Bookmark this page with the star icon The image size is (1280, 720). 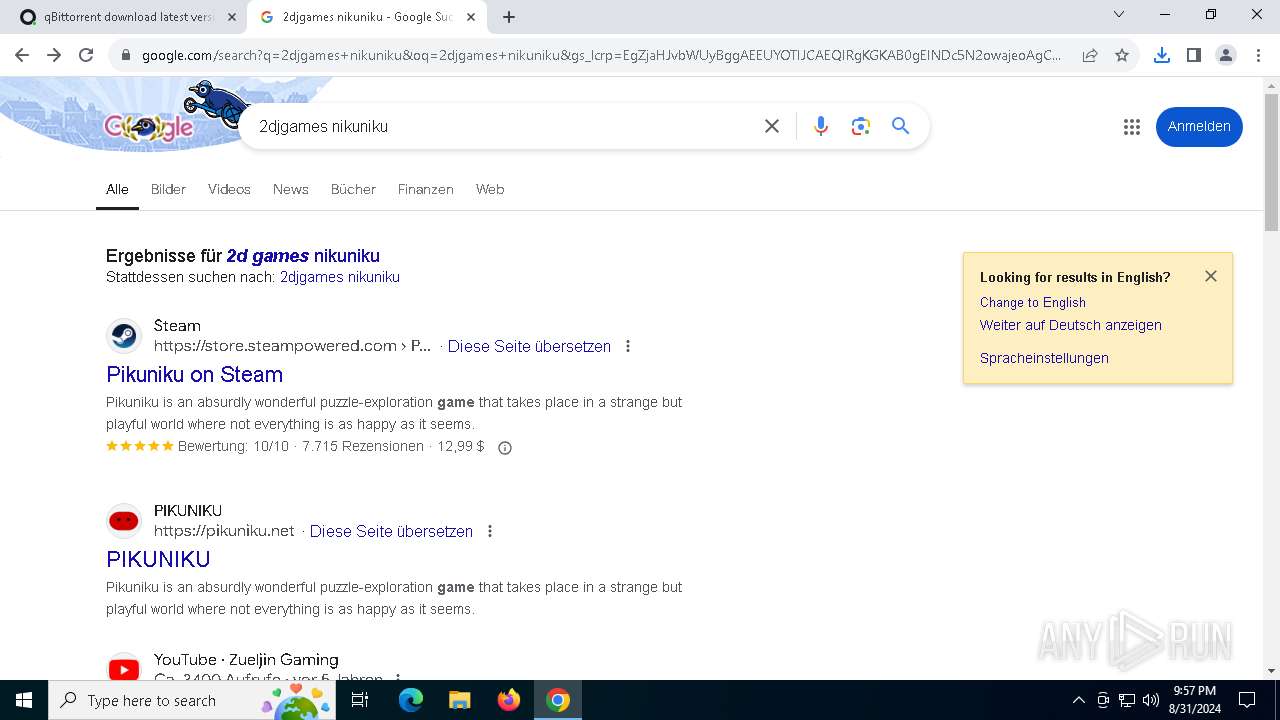click(1122, 55)
